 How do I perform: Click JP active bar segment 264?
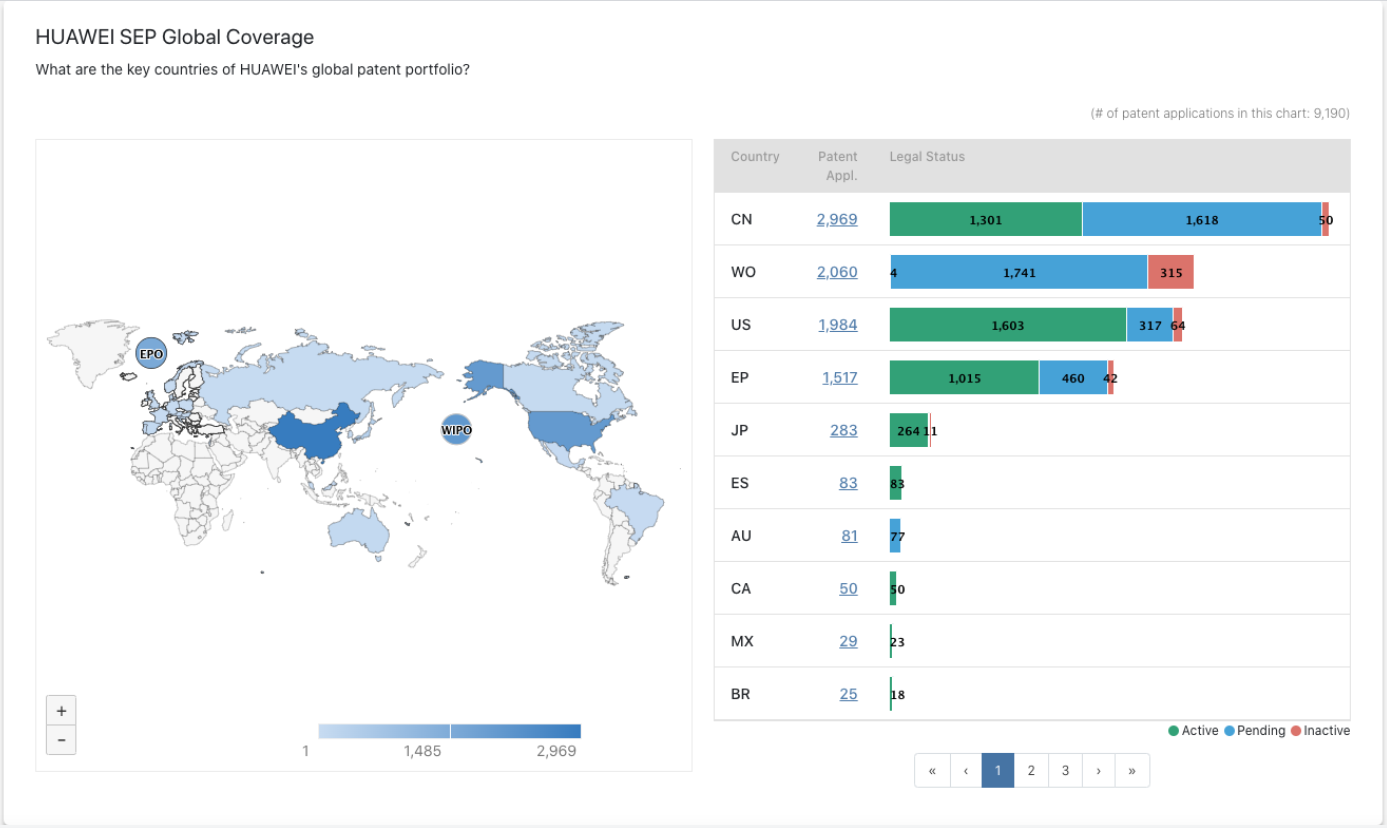908,431
